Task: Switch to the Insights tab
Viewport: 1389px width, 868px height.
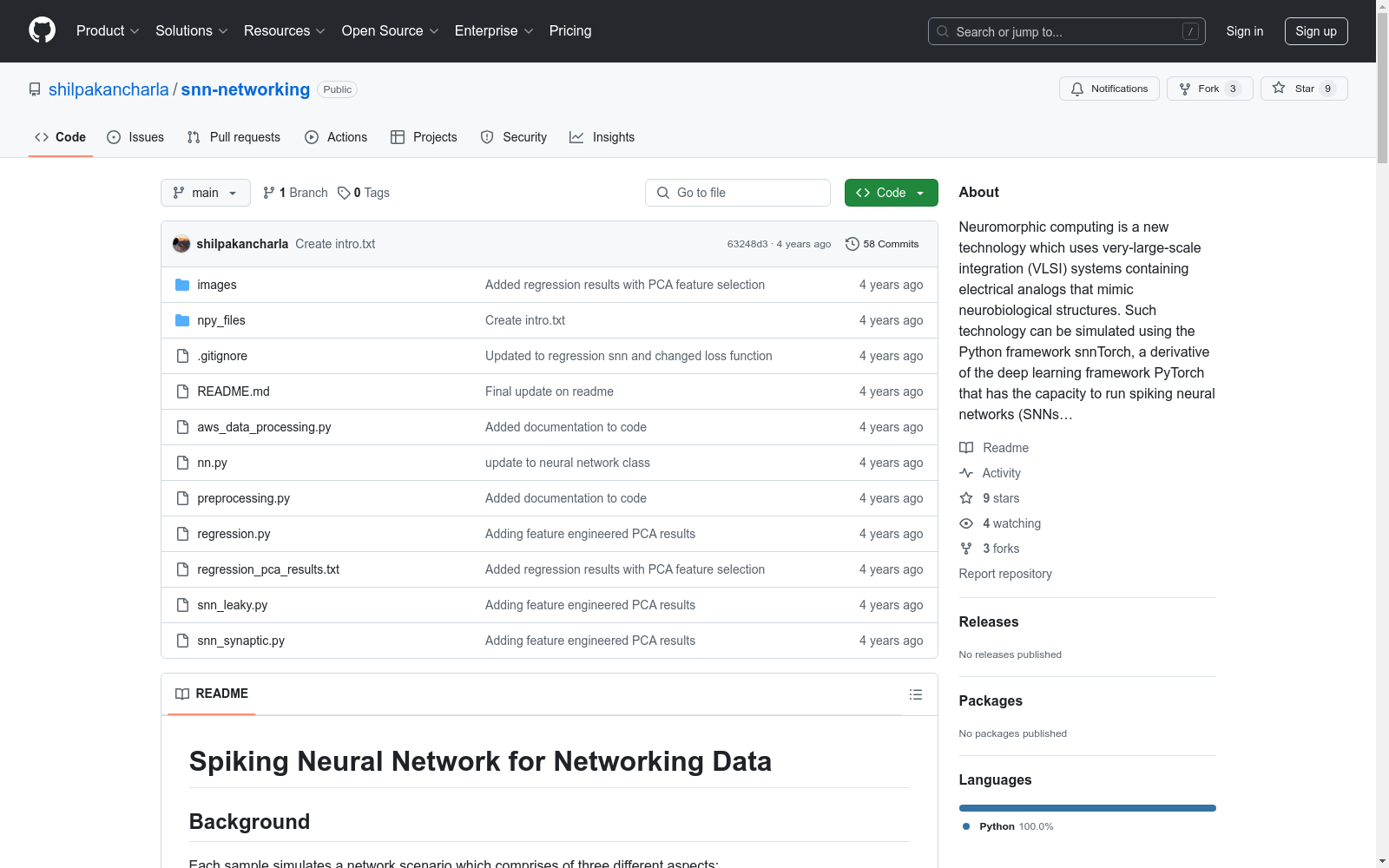Action: (602, 136)
